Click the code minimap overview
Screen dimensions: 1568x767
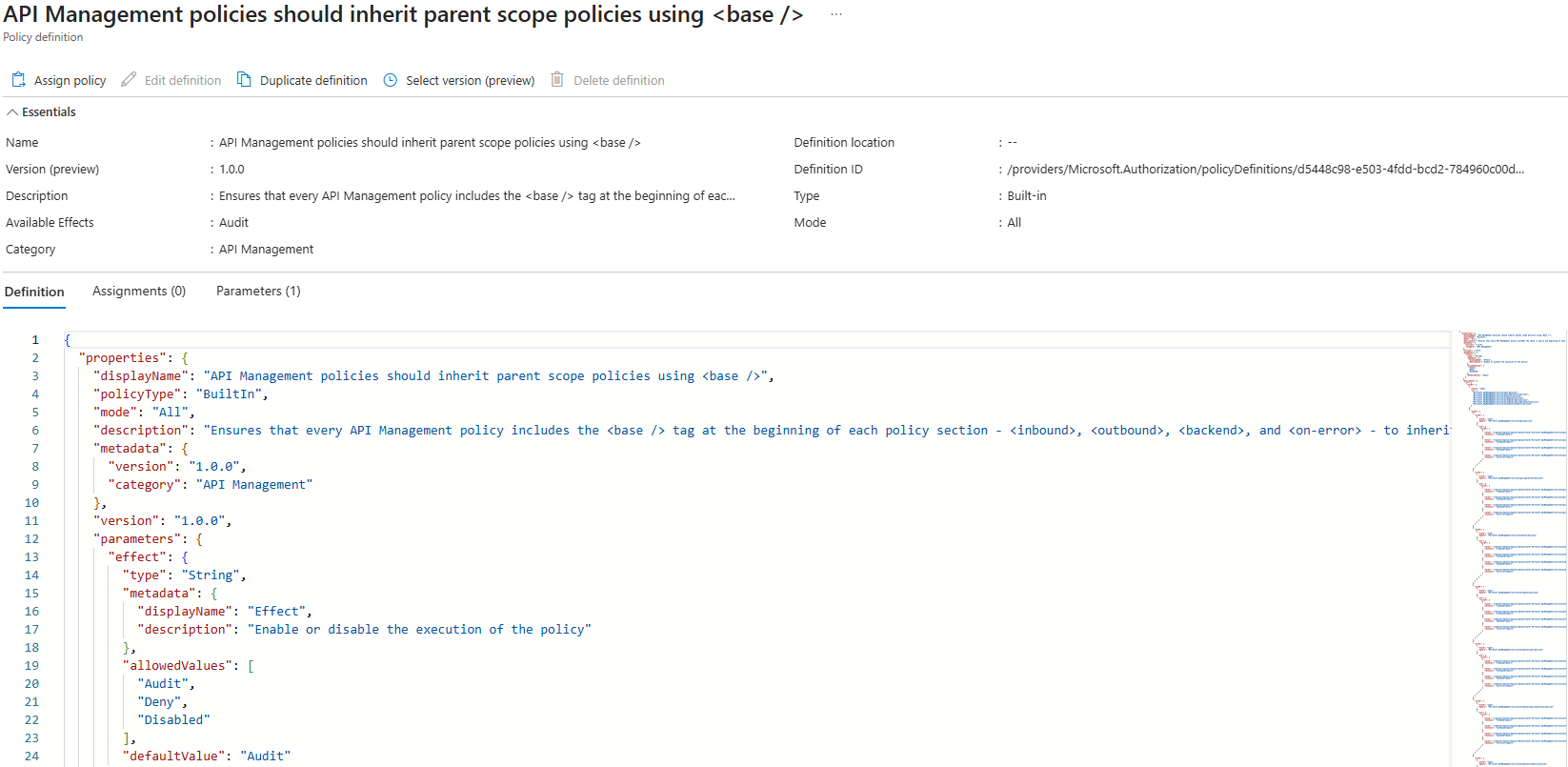[1512, 549]
